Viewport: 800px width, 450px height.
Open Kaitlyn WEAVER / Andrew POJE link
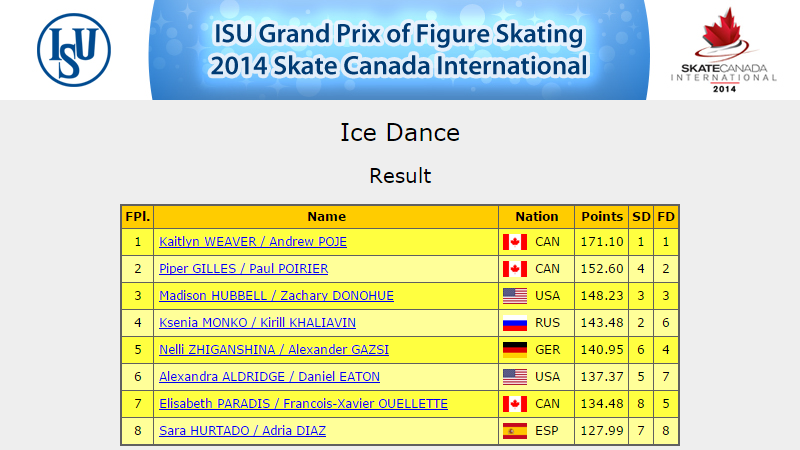(253, 242)
